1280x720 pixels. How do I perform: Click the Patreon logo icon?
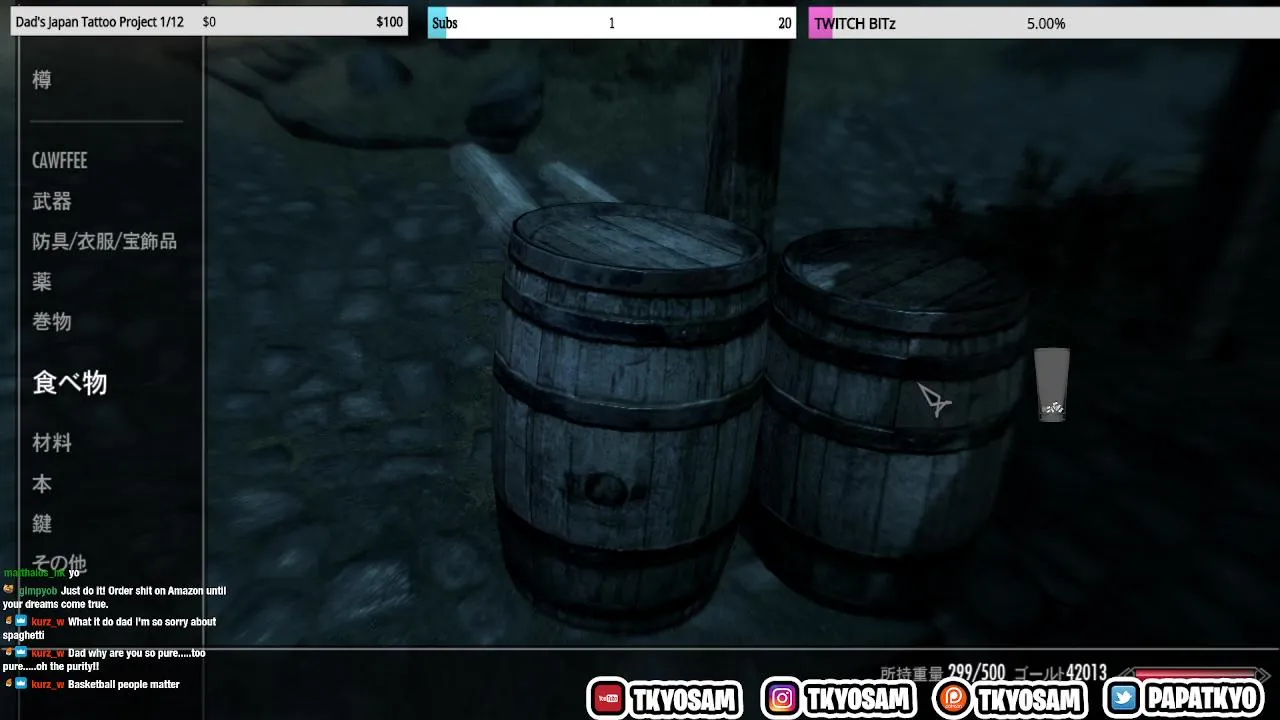953,698
